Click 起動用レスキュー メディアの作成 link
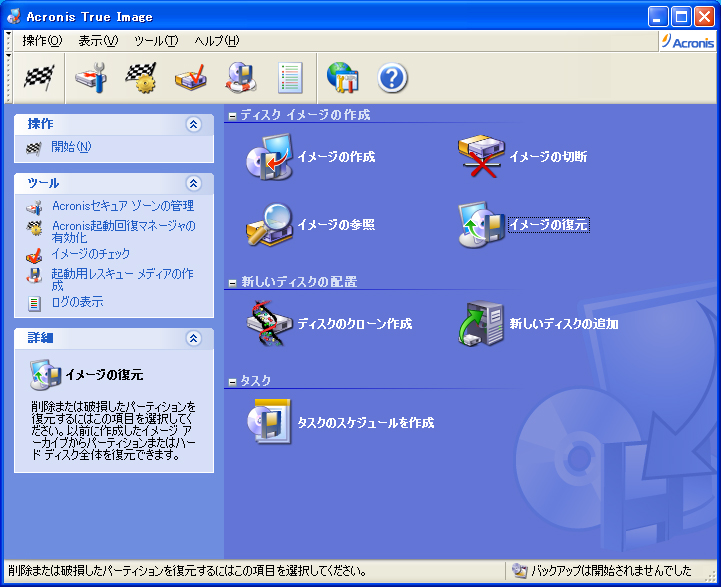This screenshot has height=587, width=721. (122, 279)
